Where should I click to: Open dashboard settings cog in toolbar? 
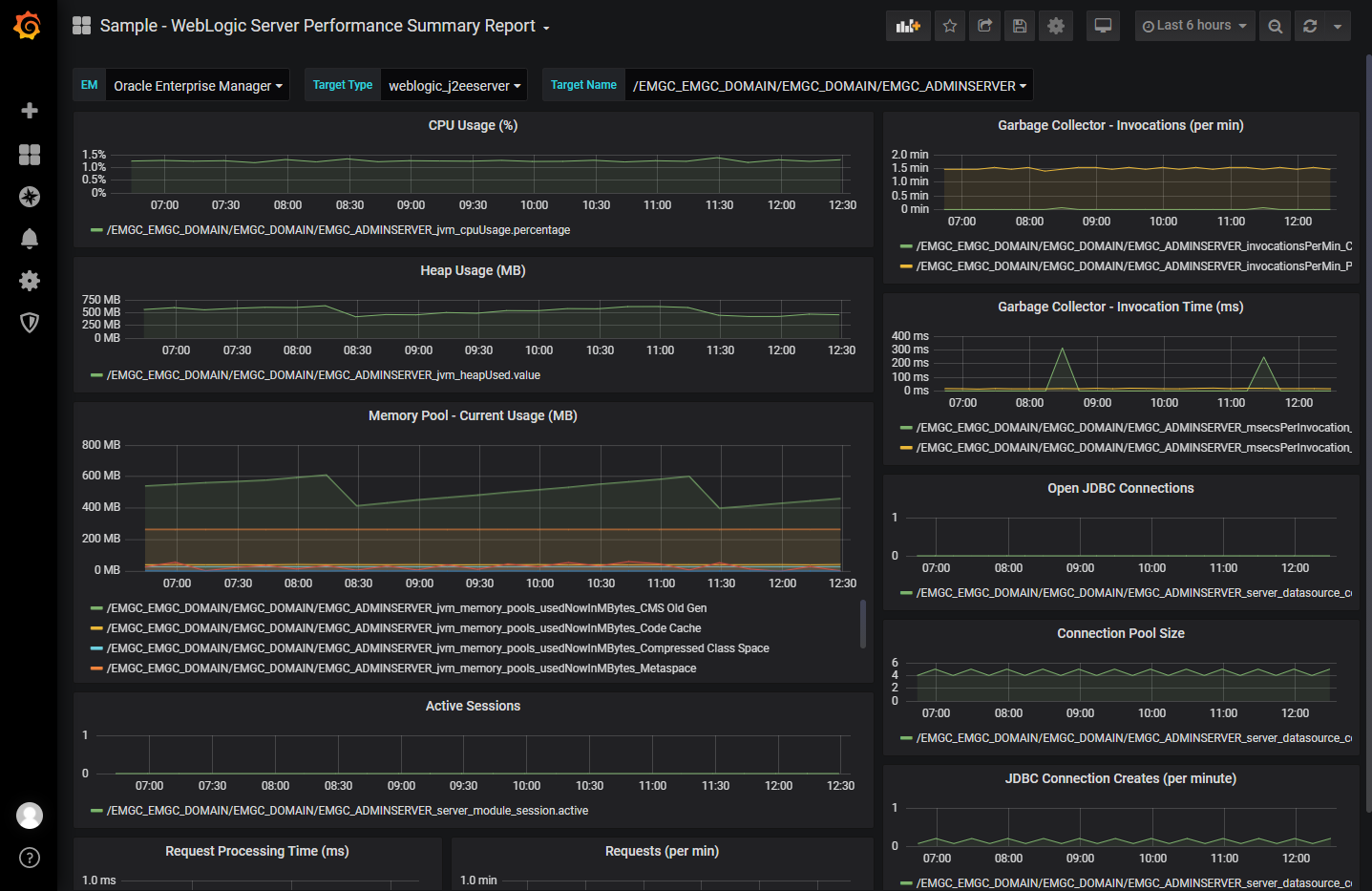1056,26
